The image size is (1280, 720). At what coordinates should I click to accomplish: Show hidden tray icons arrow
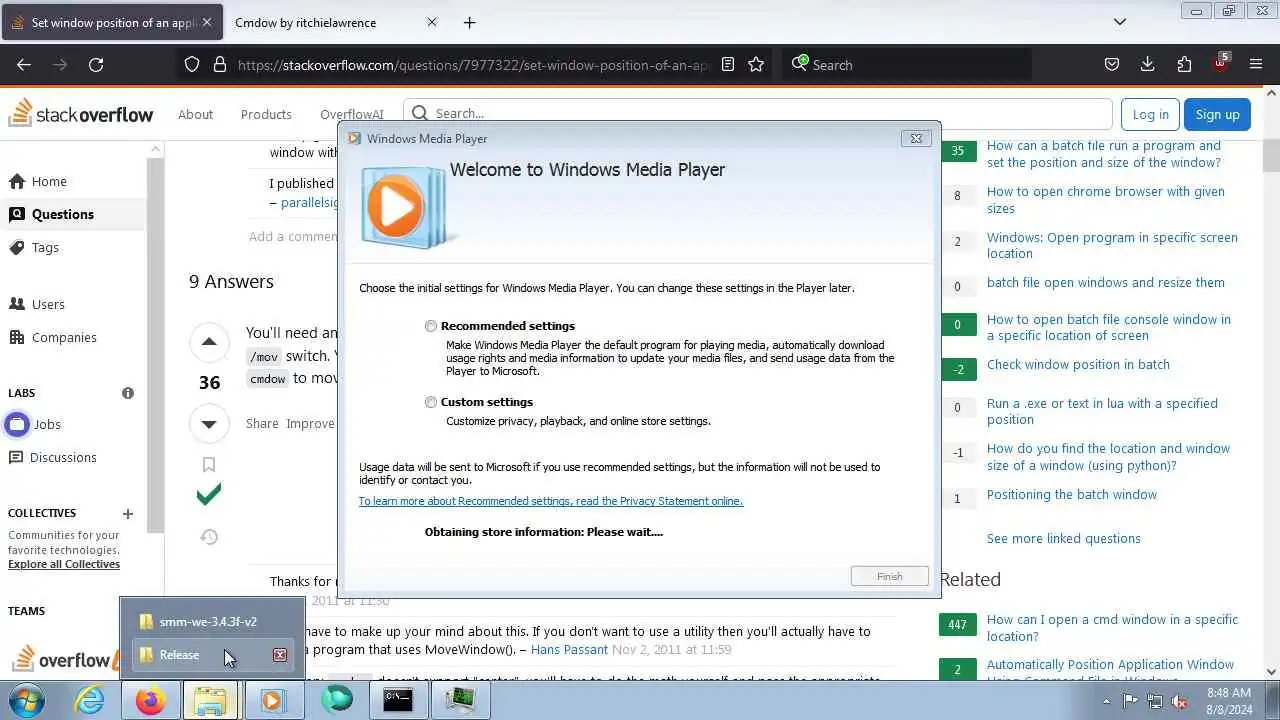click(x=1107, y=700)
